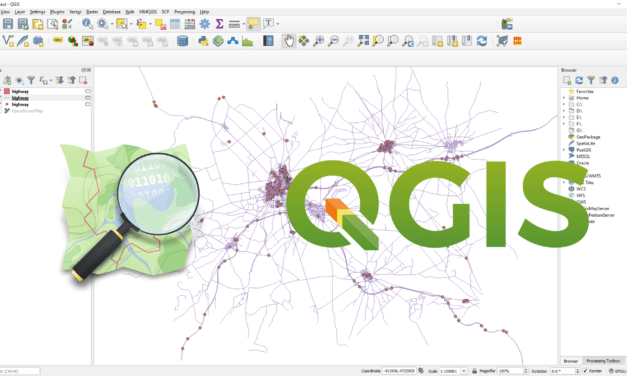This screenshot has width=627, height=376.
Task: Open the Text Annotation dropdown arrow
Action: [278, 24]
